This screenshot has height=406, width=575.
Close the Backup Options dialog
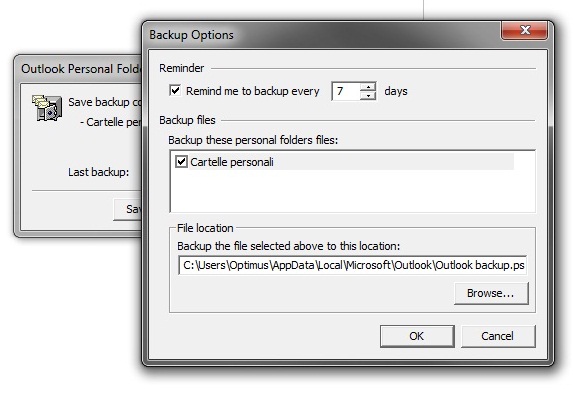tap(524, 30)
